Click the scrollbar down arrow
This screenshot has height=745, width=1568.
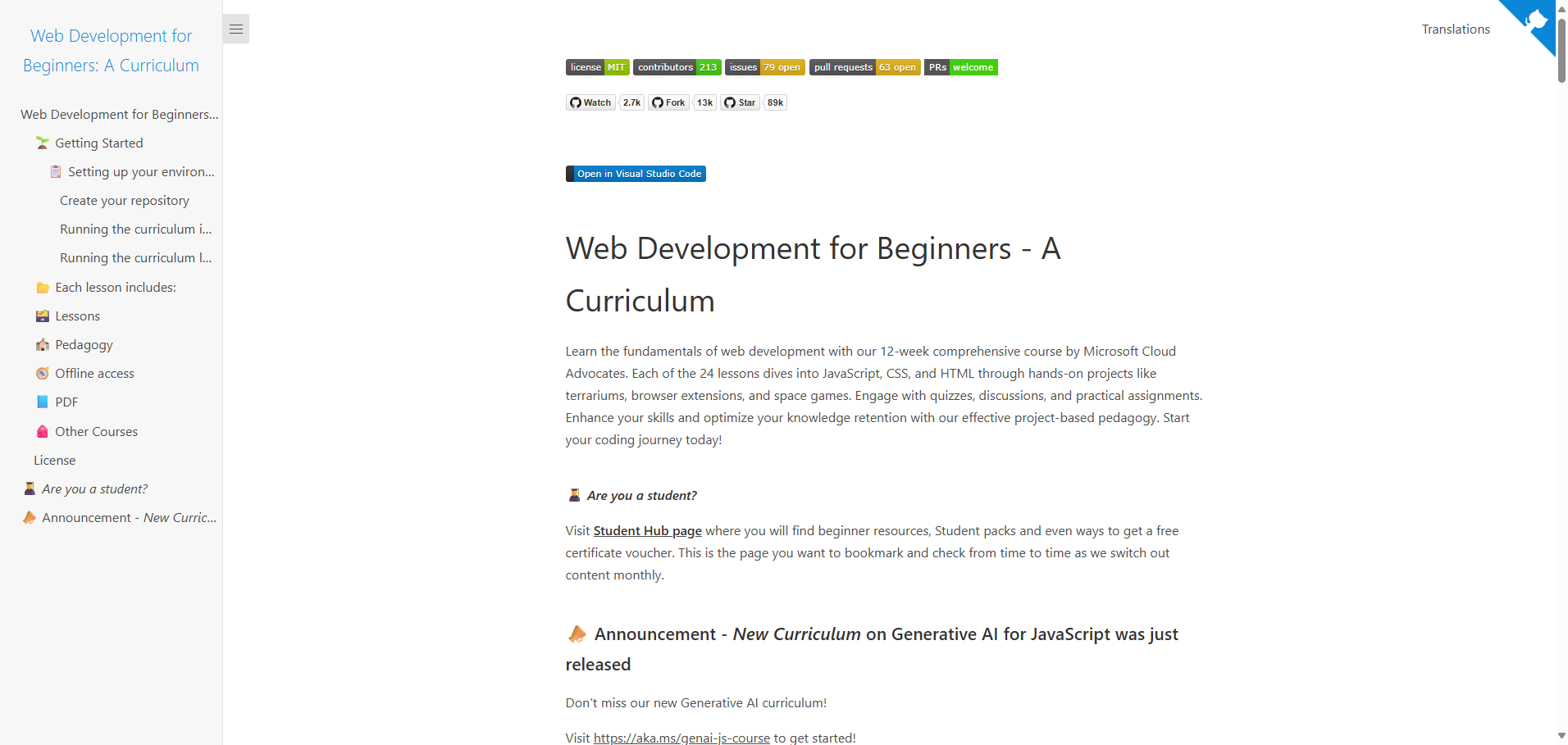(1561, 735)
